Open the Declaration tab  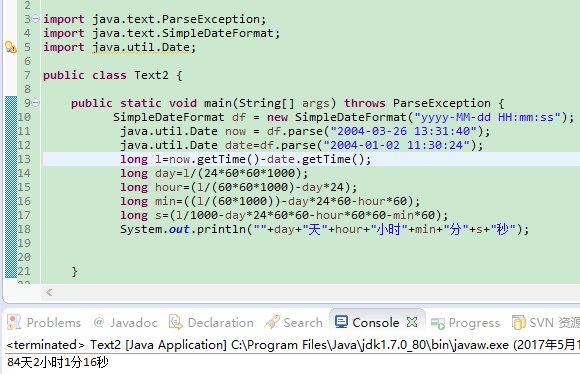point(212,322)
